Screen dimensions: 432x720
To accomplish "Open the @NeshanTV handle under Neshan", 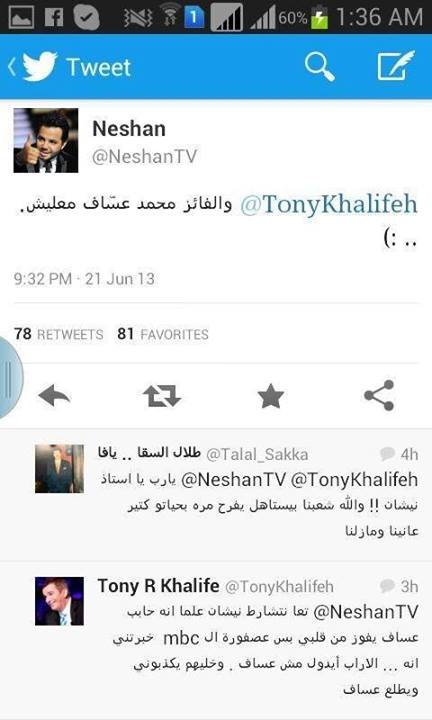I will tap(144, 157).
